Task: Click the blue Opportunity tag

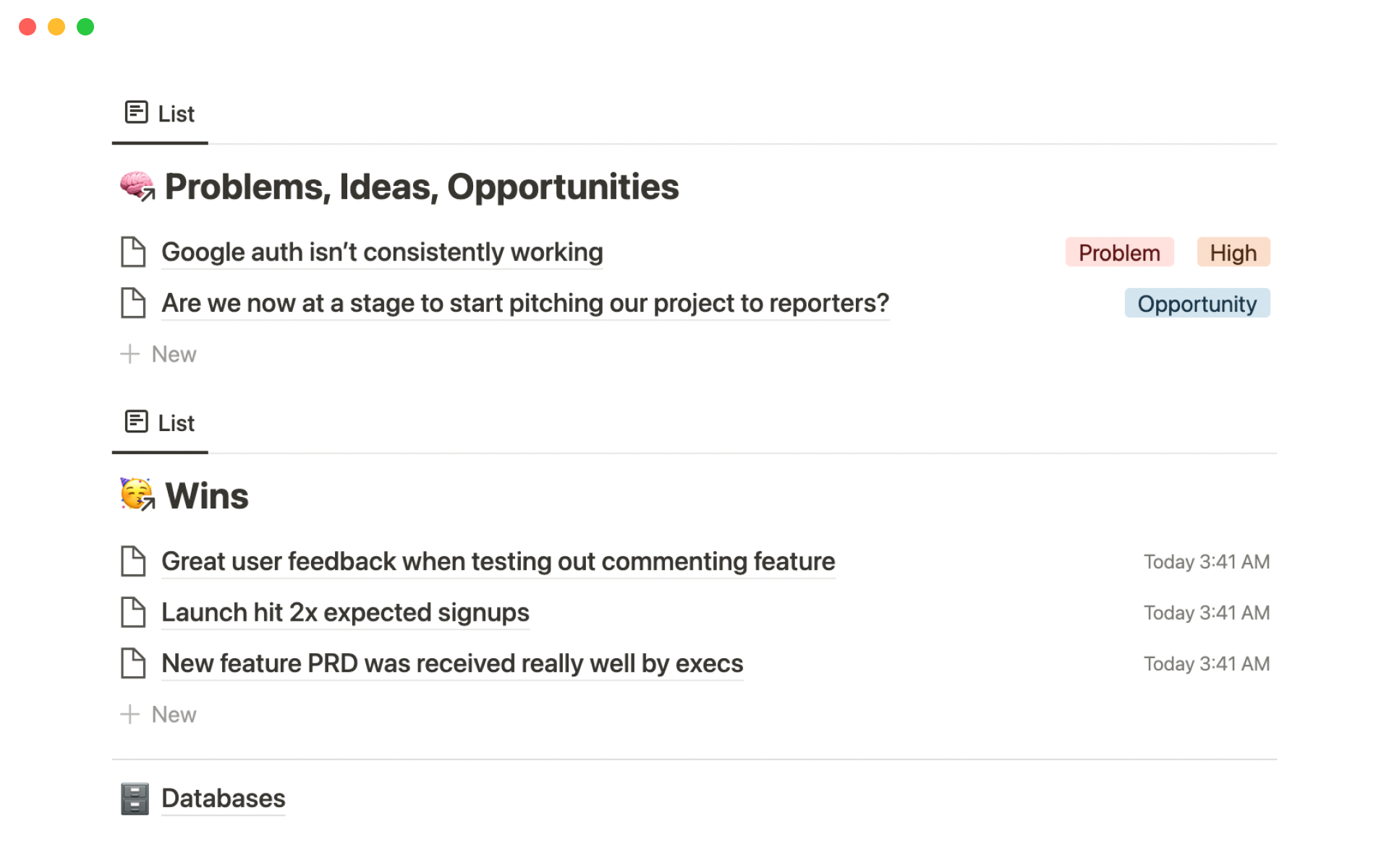Action: pos(1197,304)
